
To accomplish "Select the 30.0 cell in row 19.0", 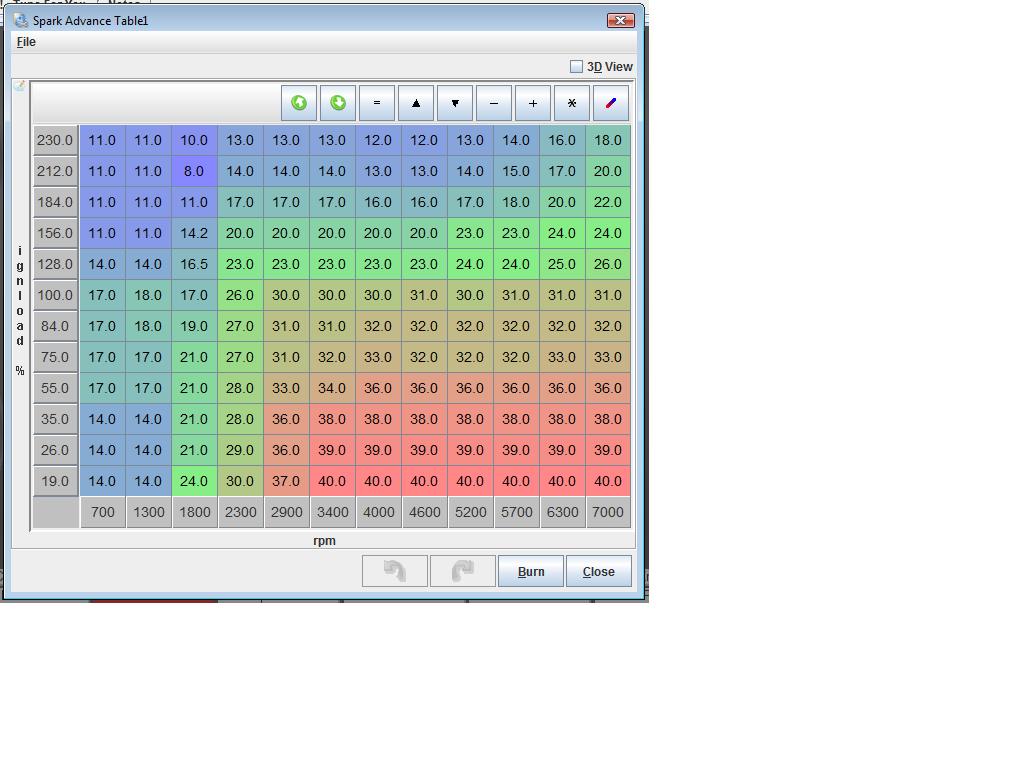I will (240, 481).
